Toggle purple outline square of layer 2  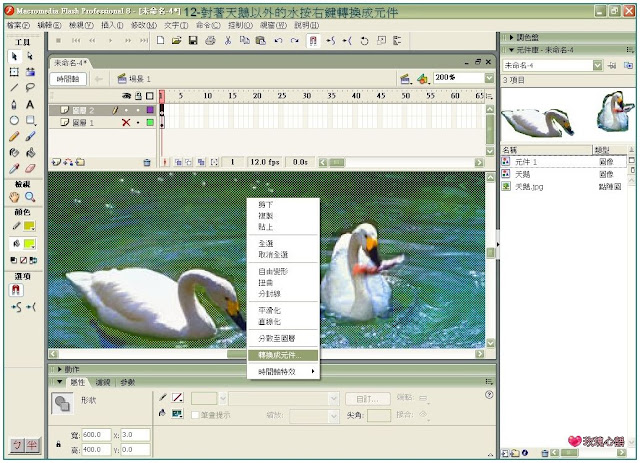pyautogui.click(x=150, y=110)
